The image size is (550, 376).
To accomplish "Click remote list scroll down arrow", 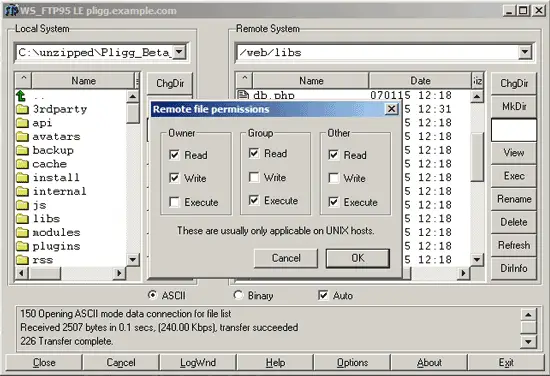I will coord(477,260).
